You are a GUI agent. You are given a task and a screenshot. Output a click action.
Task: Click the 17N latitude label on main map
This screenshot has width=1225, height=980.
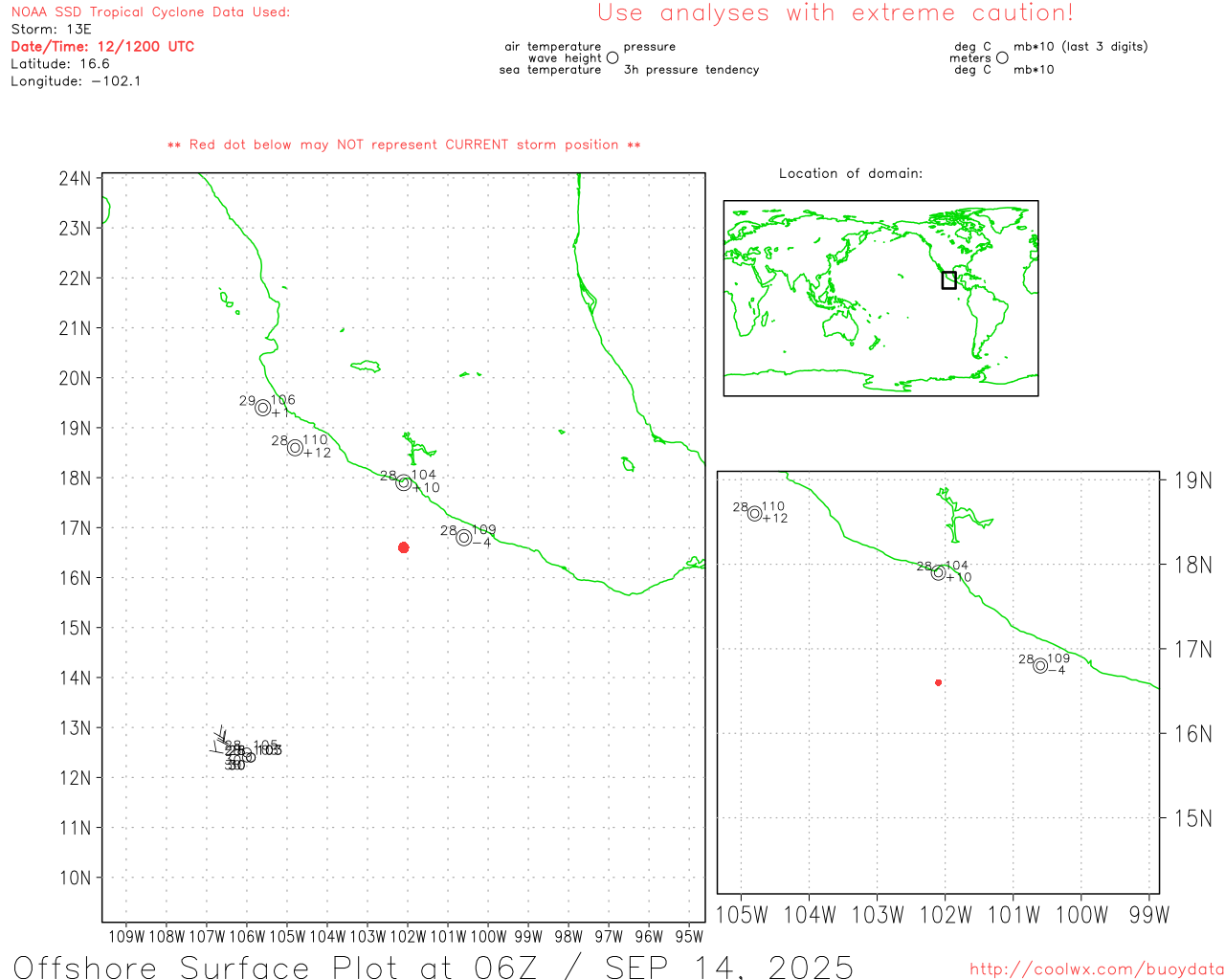[x=76, y=528]
